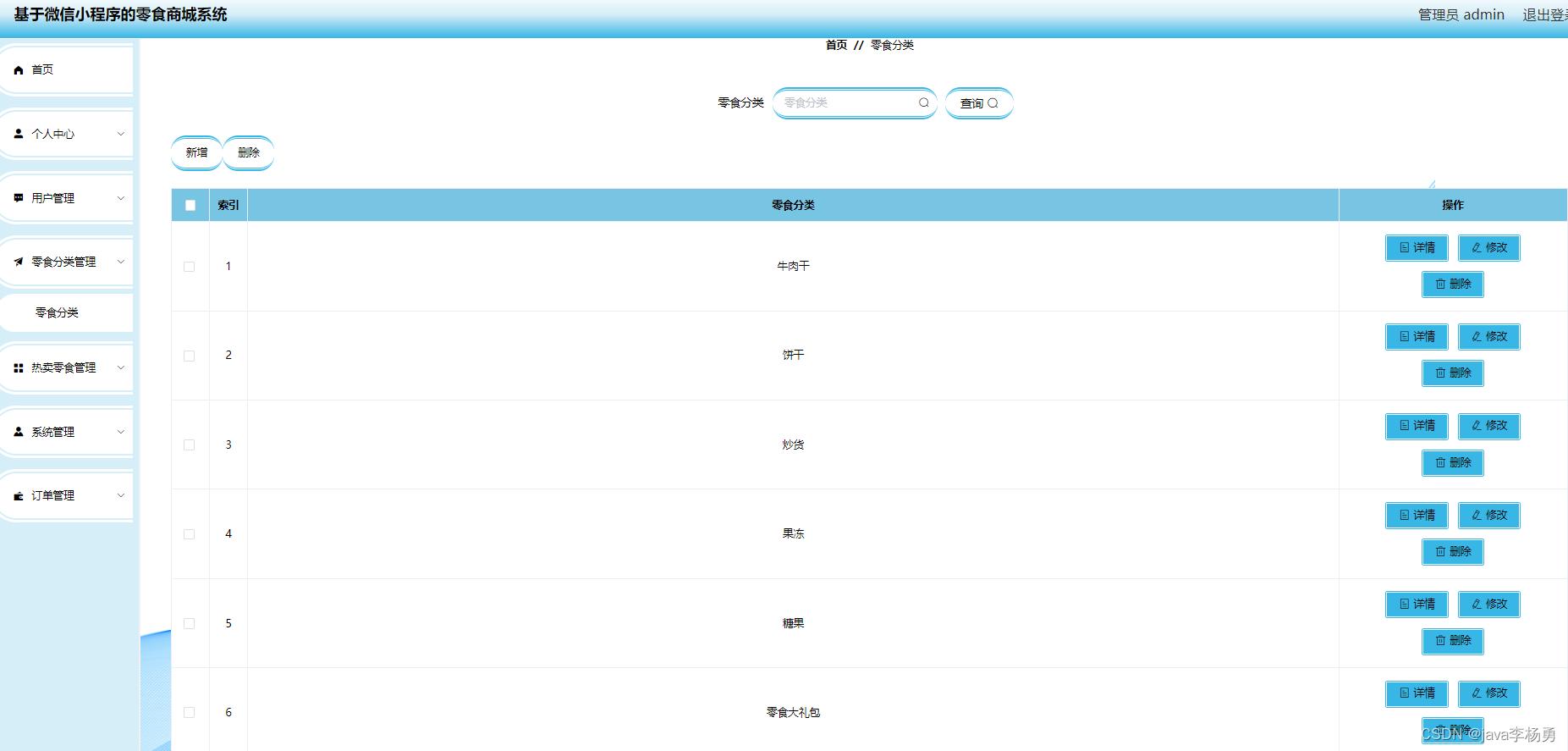Viewport: 1568px width, 751px height.
Task: Click the wallet icon beside 订单管理
Action: point(19,496)
